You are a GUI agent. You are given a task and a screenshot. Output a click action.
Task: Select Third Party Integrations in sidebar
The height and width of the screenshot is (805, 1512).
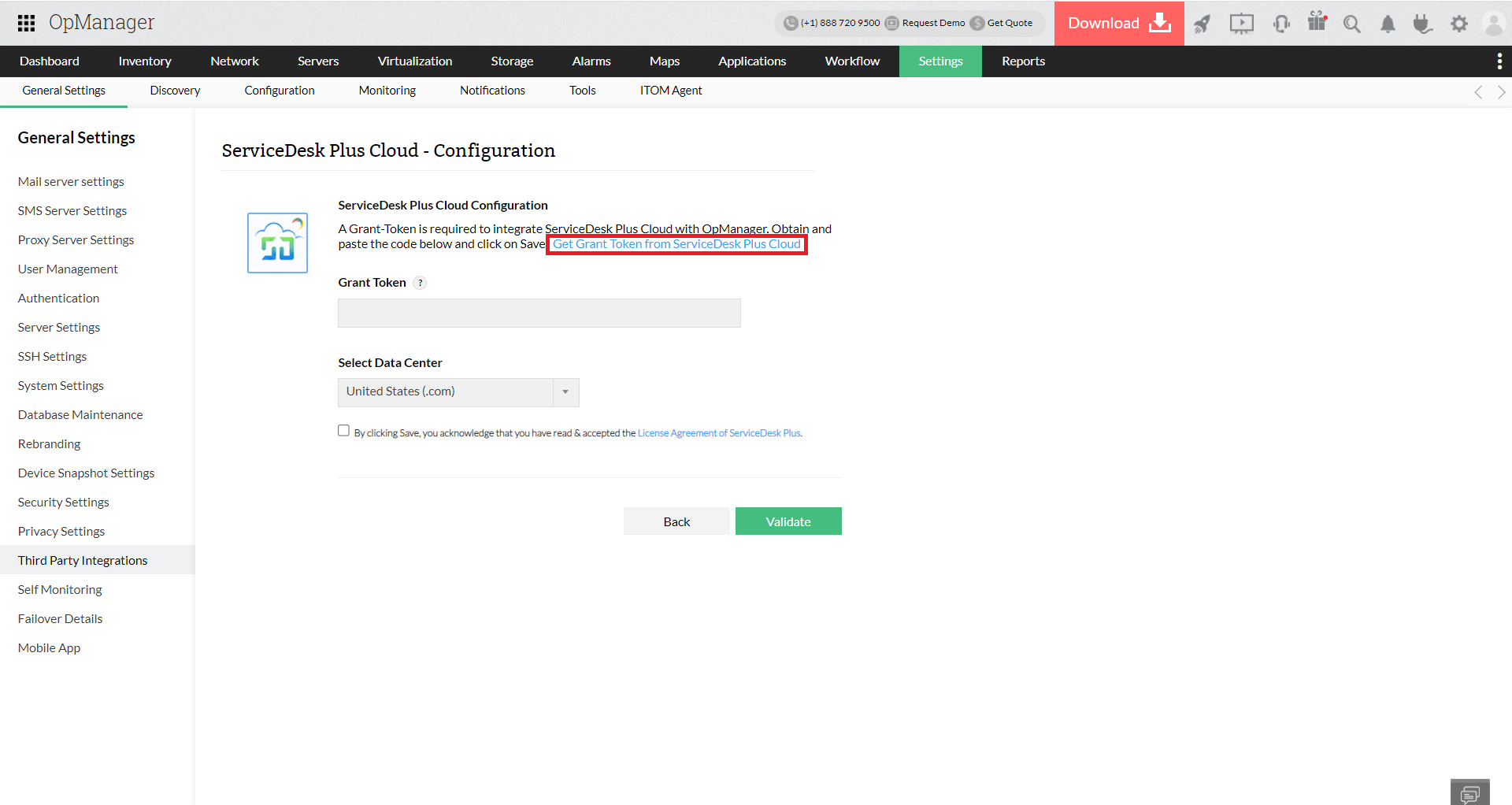click(83, 560)
